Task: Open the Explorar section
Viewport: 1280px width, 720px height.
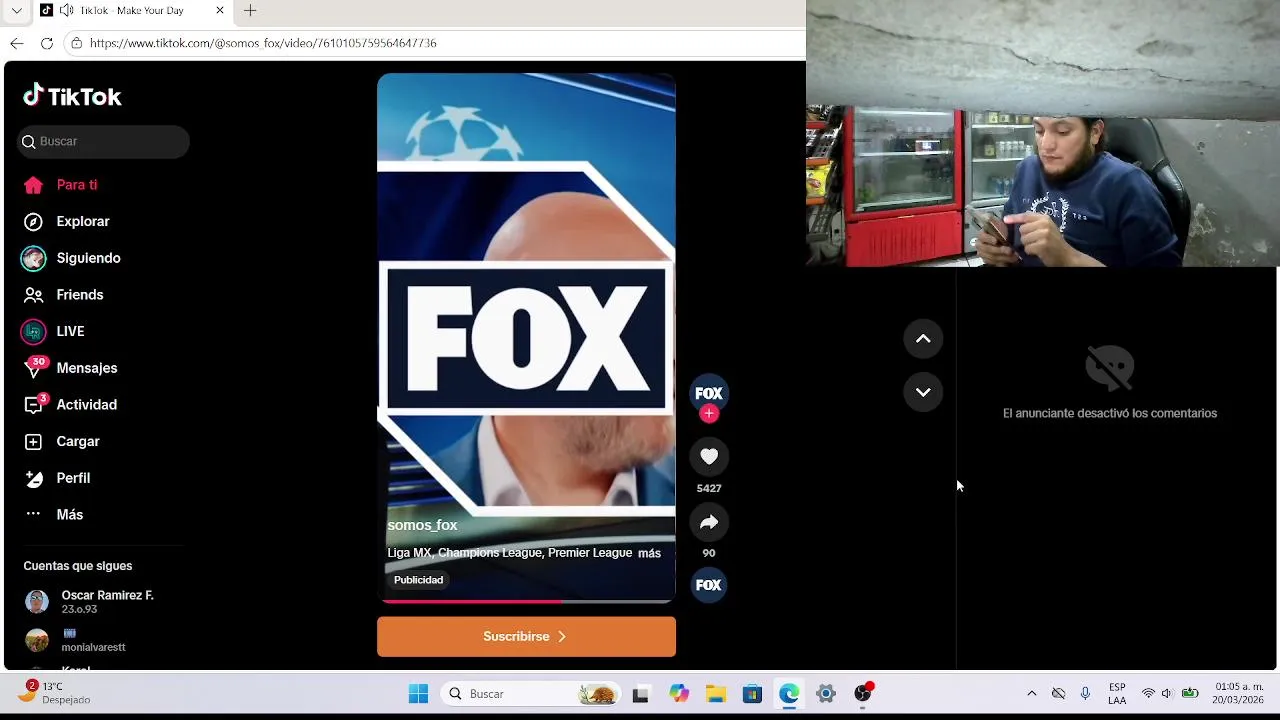Action: point(82,221)
